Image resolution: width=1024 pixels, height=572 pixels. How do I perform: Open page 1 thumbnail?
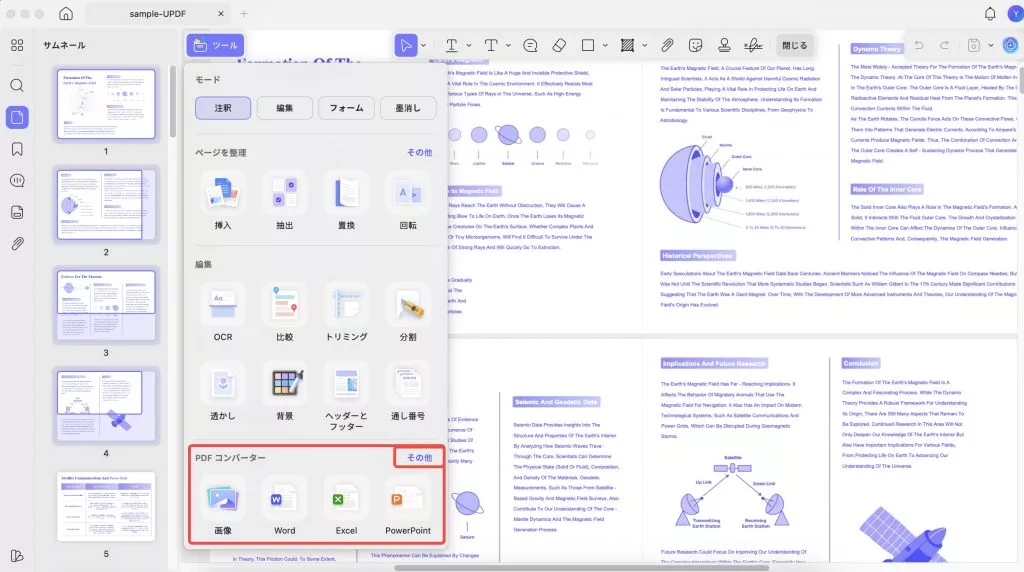tap(106, 104)
